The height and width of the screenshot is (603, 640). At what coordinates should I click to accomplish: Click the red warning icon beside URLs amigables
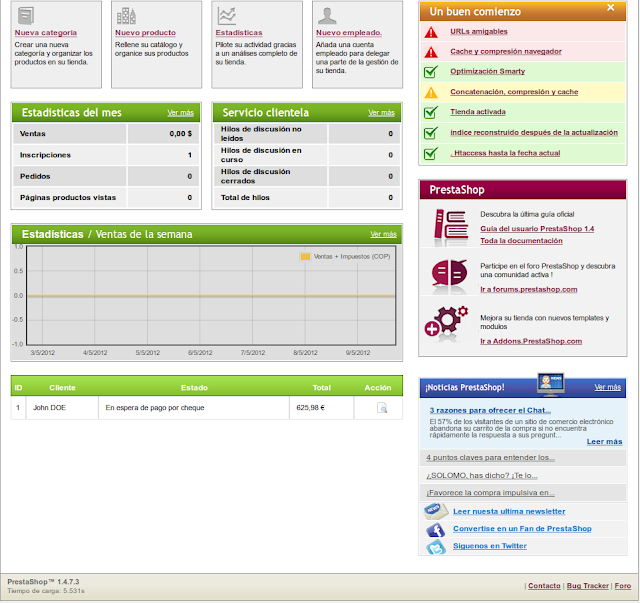pos(431,32)
